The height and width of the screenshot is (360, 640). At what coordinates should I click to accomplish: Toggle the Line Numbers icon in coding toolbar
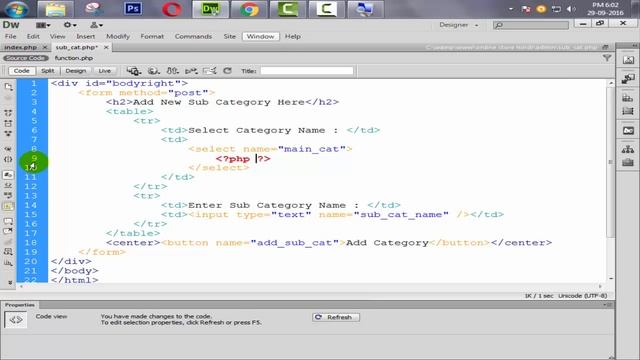click(x=8, y=175)
